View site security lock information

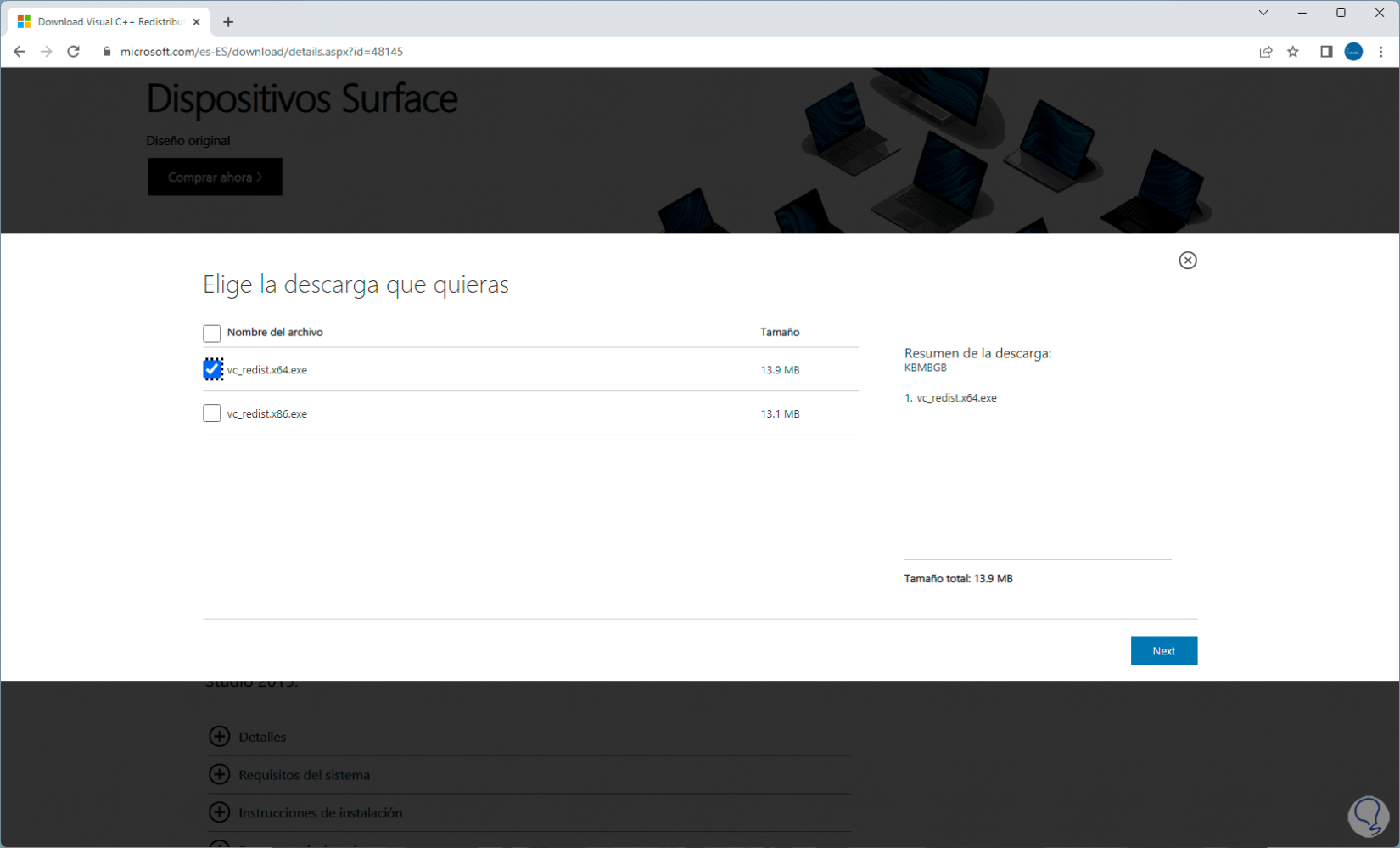coord(107,52)
